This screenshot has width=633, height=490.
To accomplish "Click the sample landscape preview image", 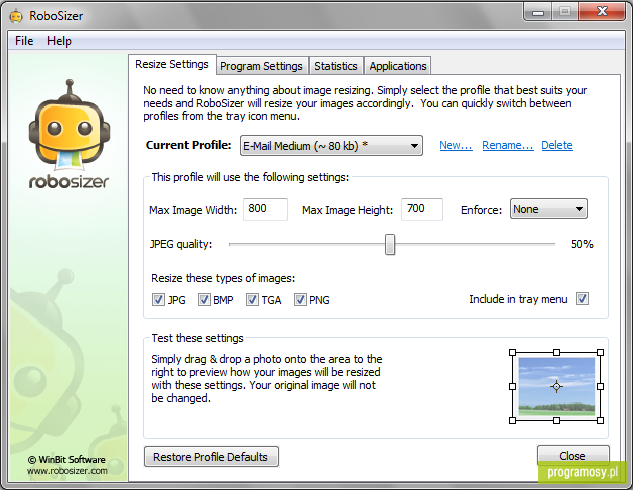I will click(x=556, y=386).
